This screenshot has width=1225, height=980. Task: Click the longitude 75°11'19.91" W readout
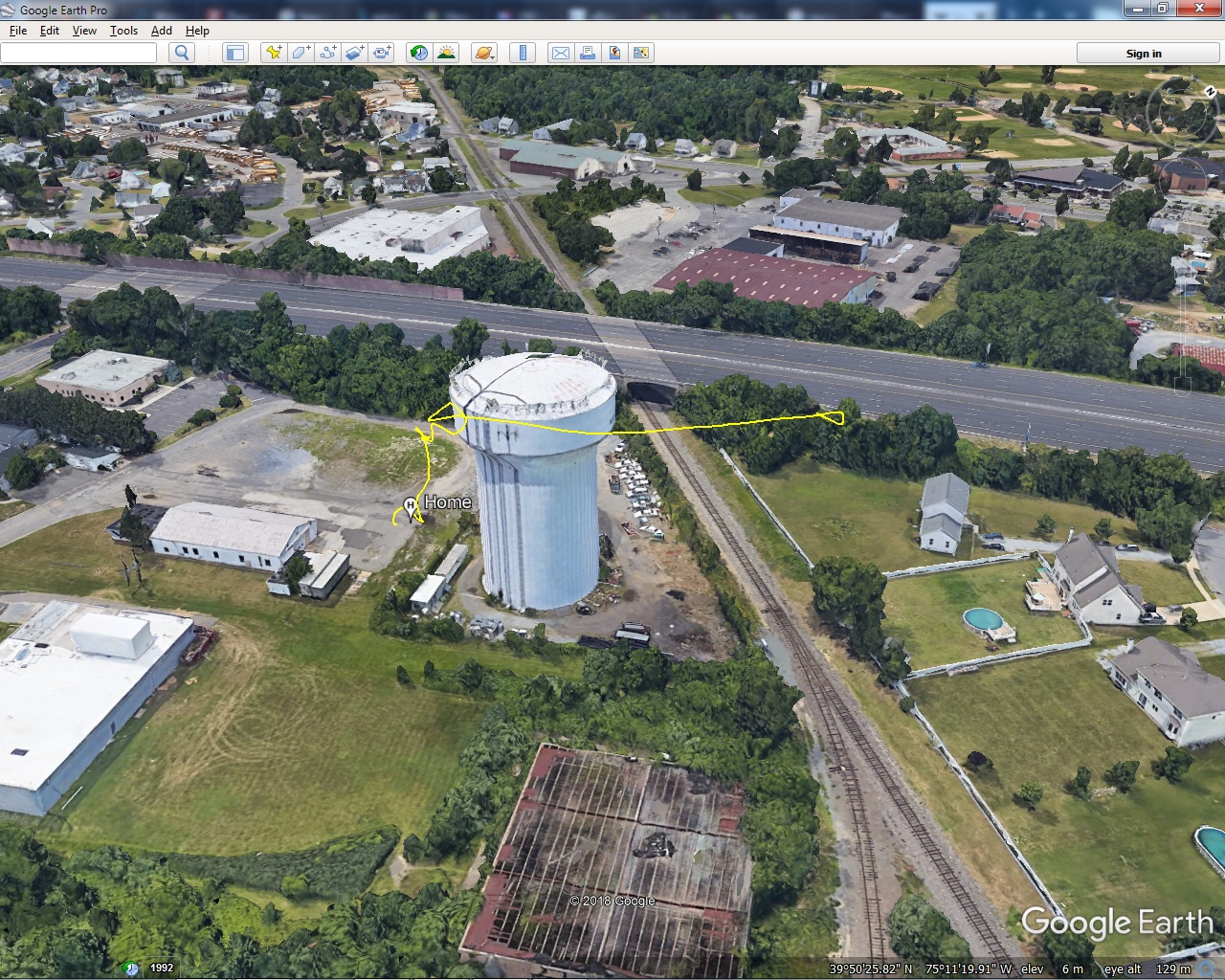coord(969,969)
